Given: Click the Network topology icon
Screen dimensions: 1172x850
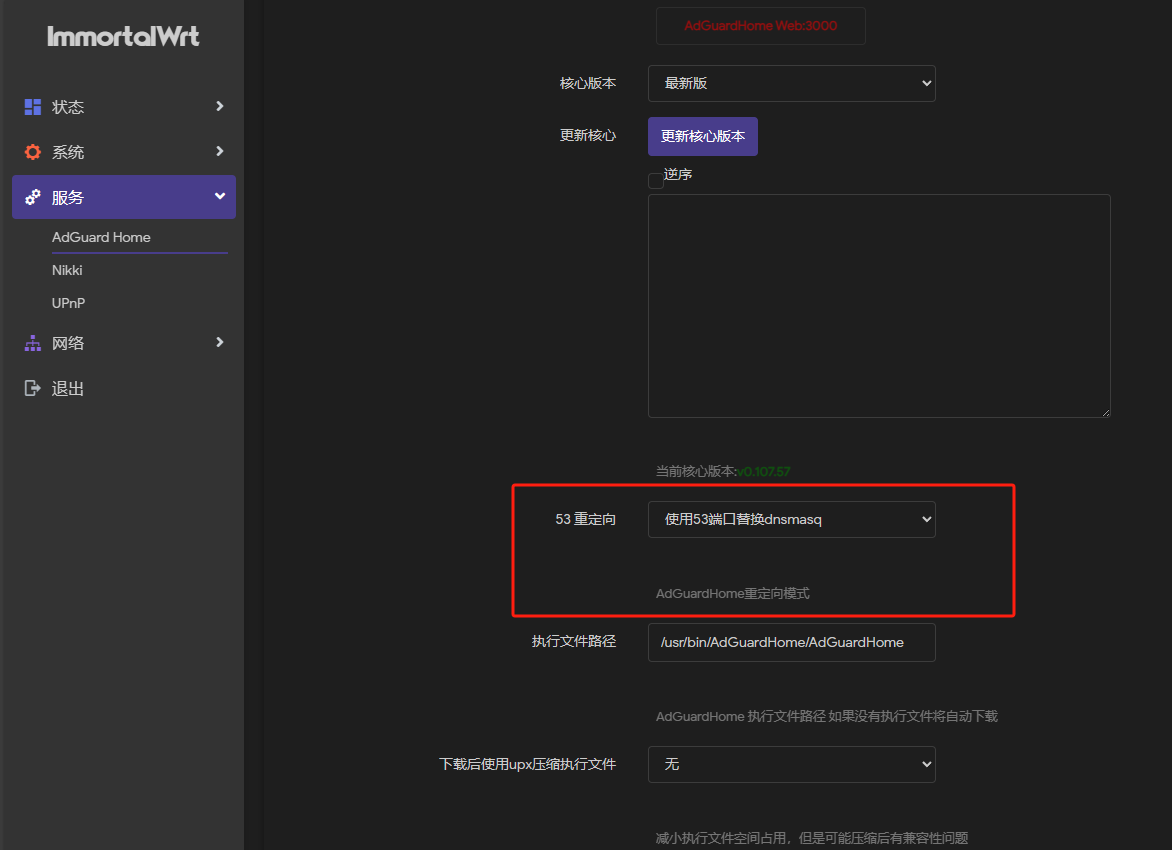Looking at the screenshot, I should click(x=33, y=343).
